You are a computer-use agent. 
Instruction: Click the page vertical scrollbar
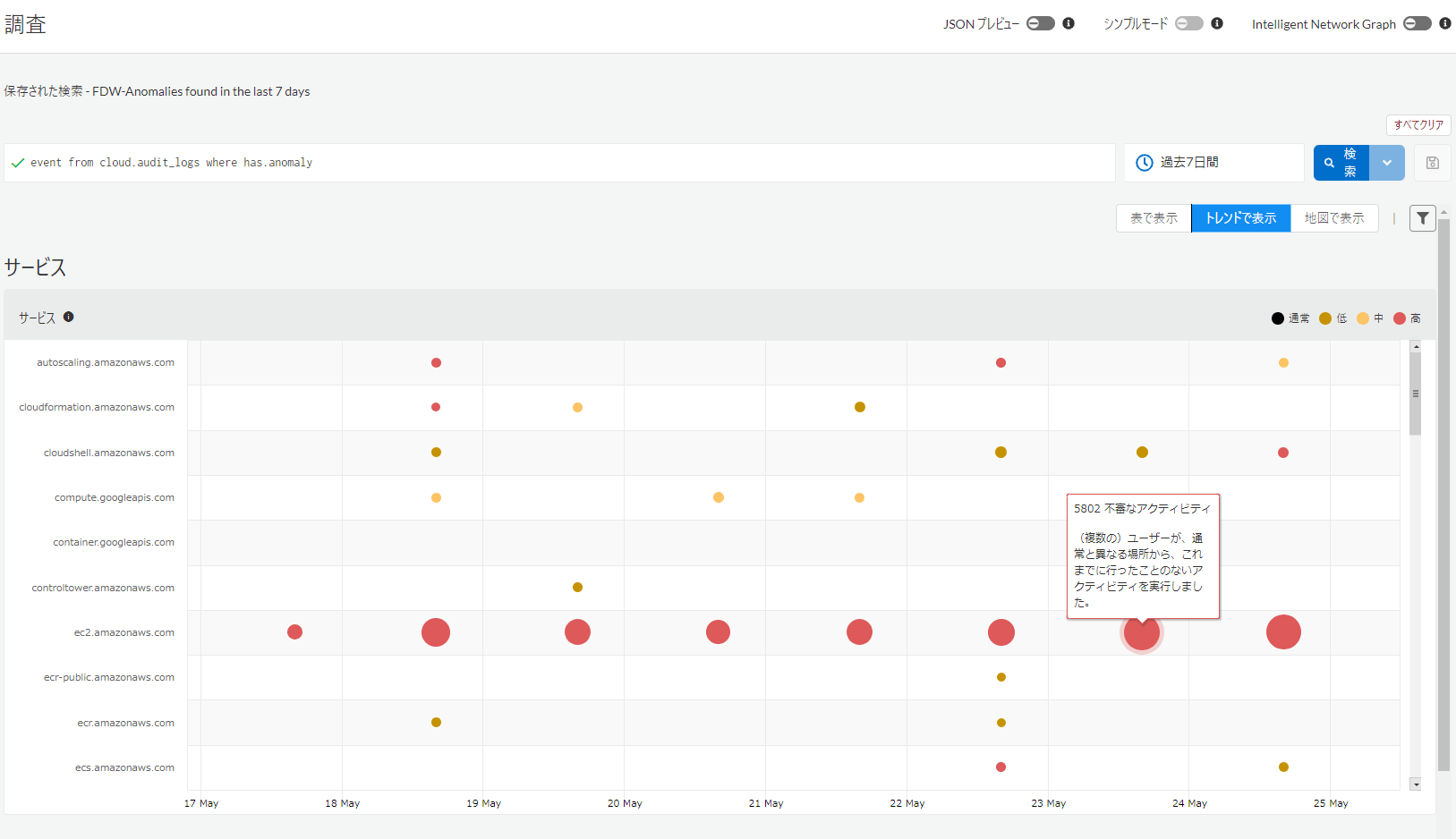[x=1443, y=494]
